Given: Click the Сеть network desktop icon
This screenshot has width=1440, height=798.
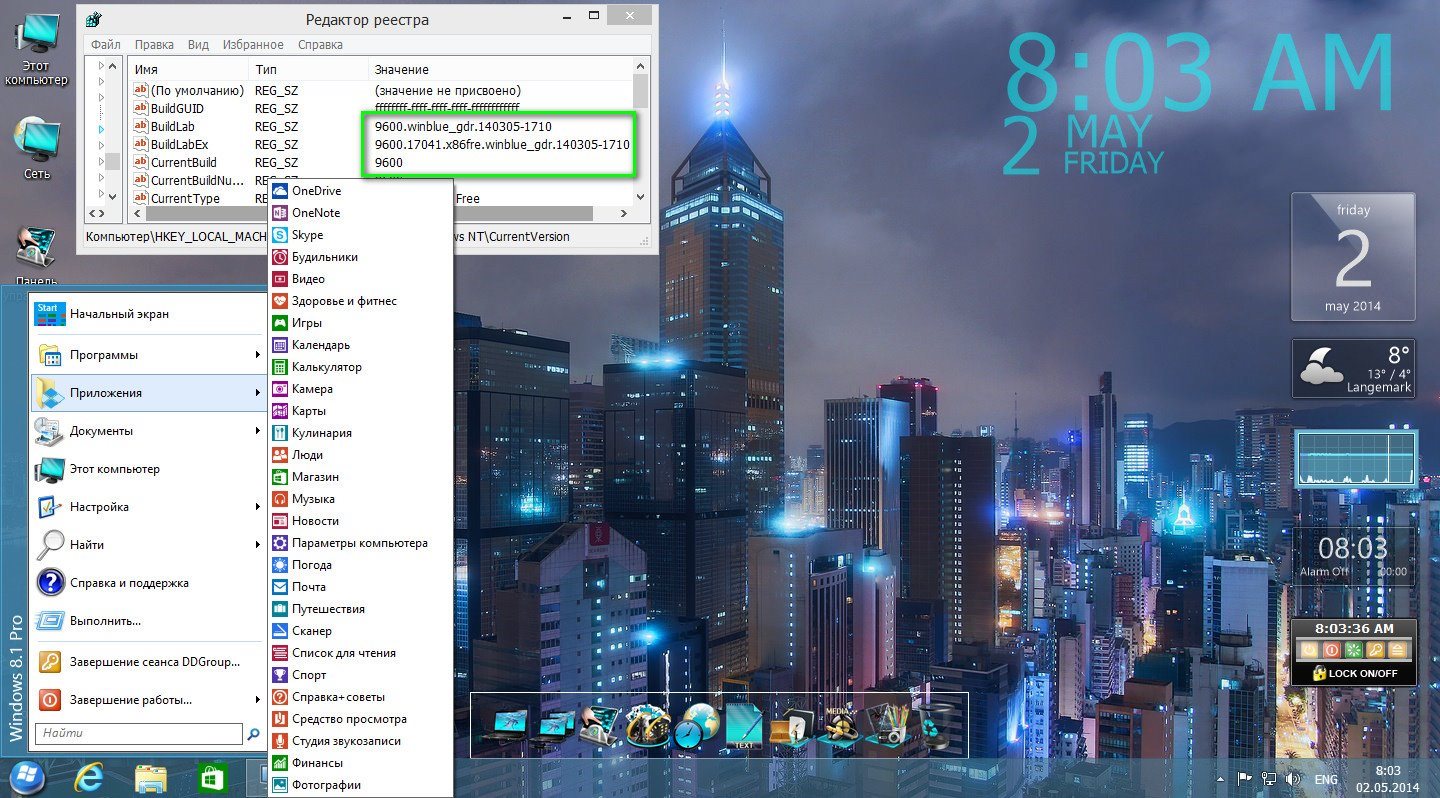Looking at the screenshot, I should [36, 148].
